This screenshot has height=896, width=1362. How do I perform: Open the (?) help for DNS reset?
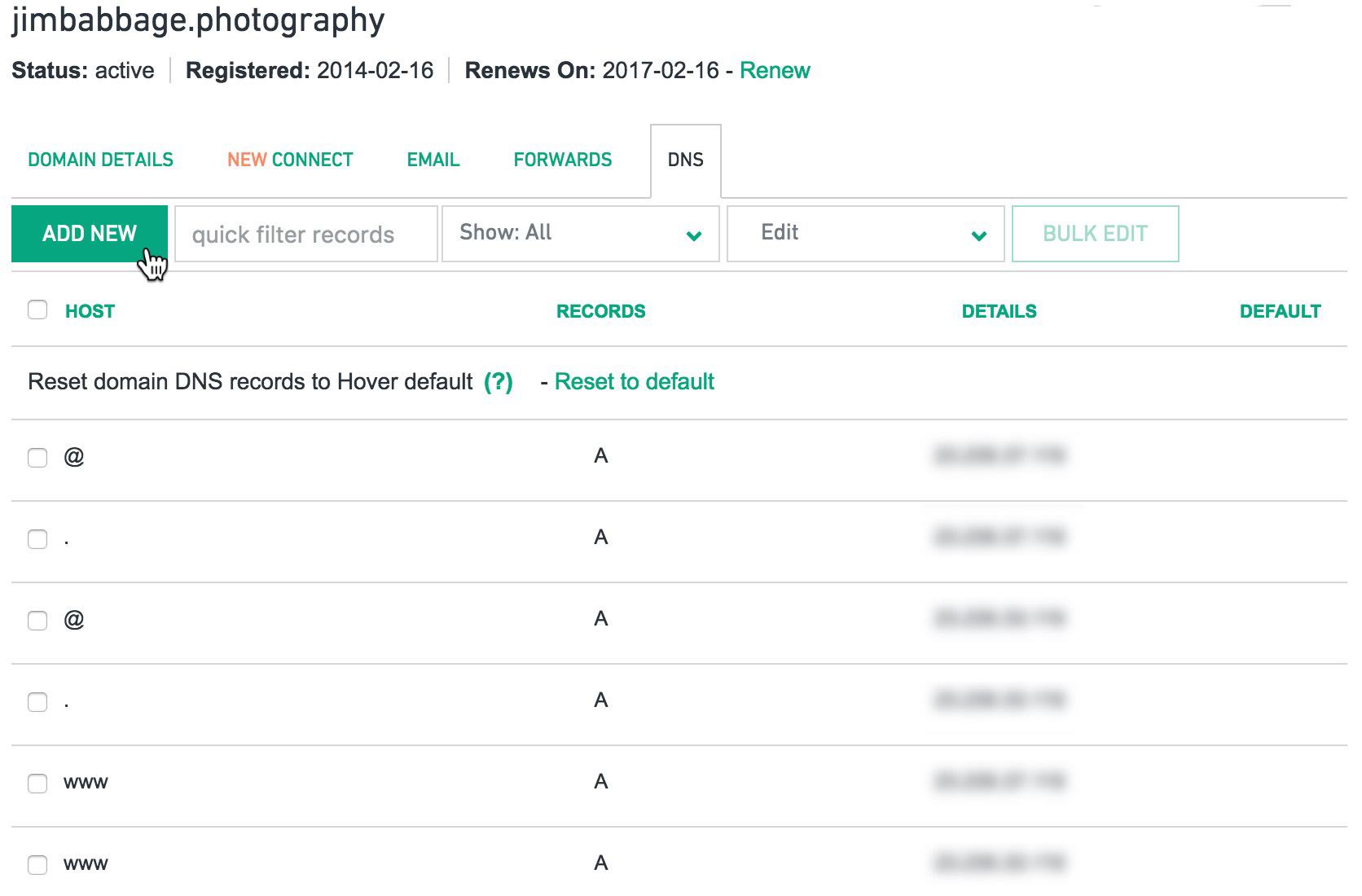(x=499, y=382)
